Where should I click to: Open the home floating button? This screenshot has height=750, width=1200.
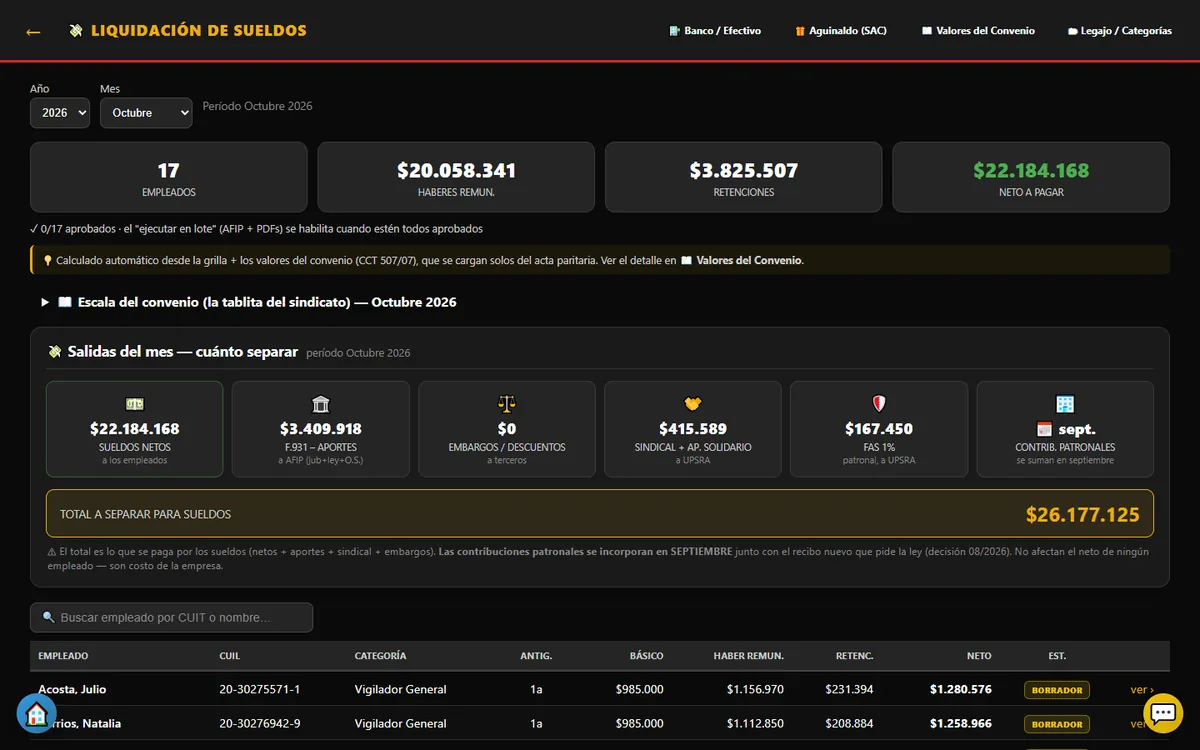coord(36,713)
